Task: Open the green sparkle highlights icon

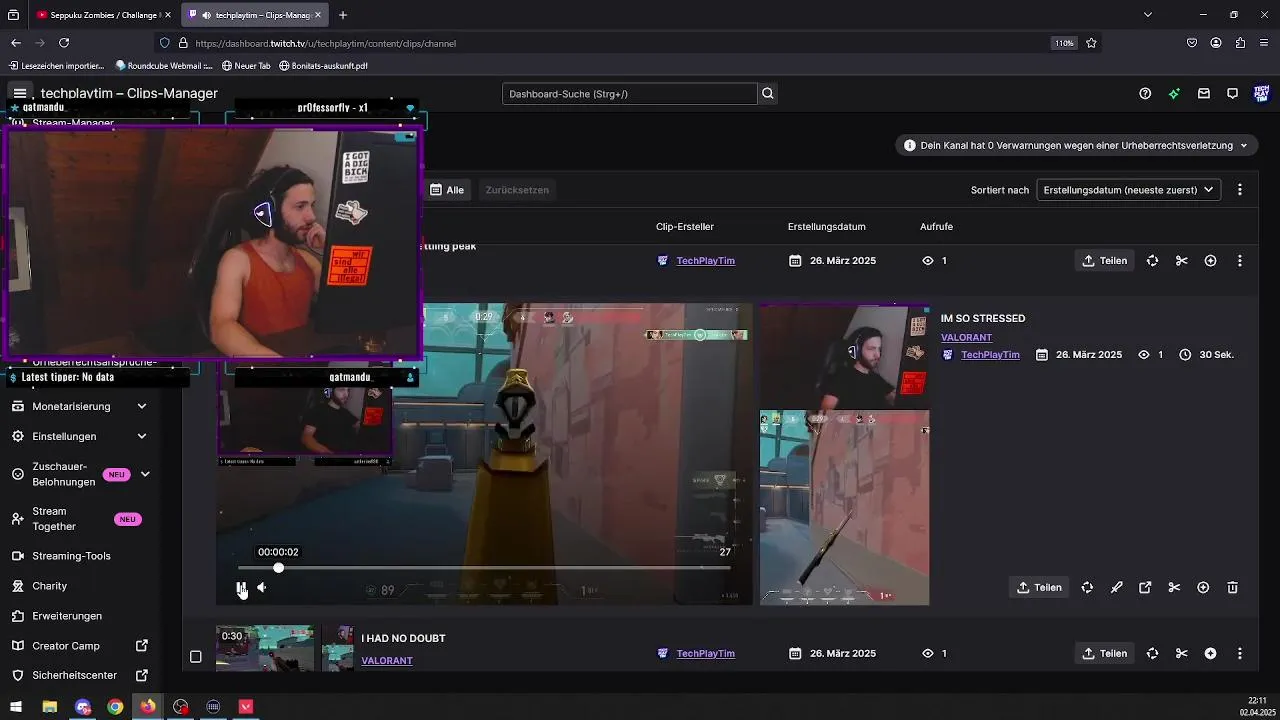Action: (x=1174, y=94)
